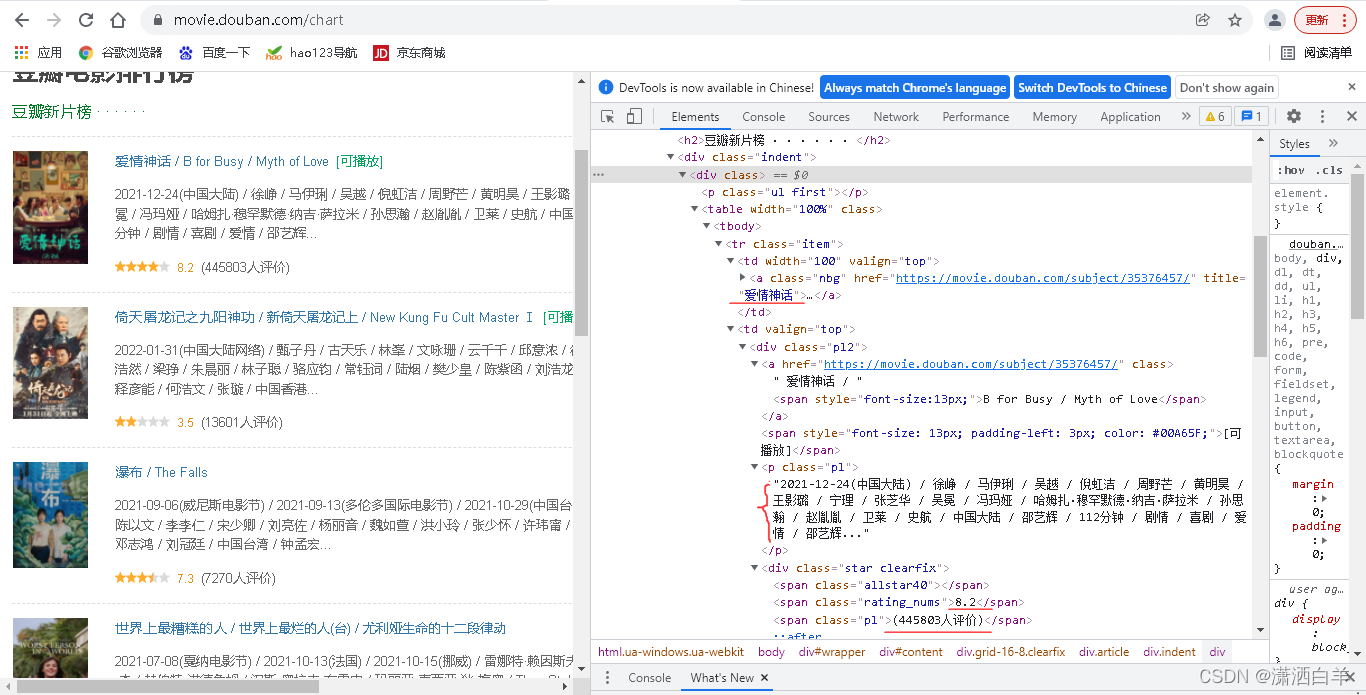Switch to the Performance tab

pos(976,117)
